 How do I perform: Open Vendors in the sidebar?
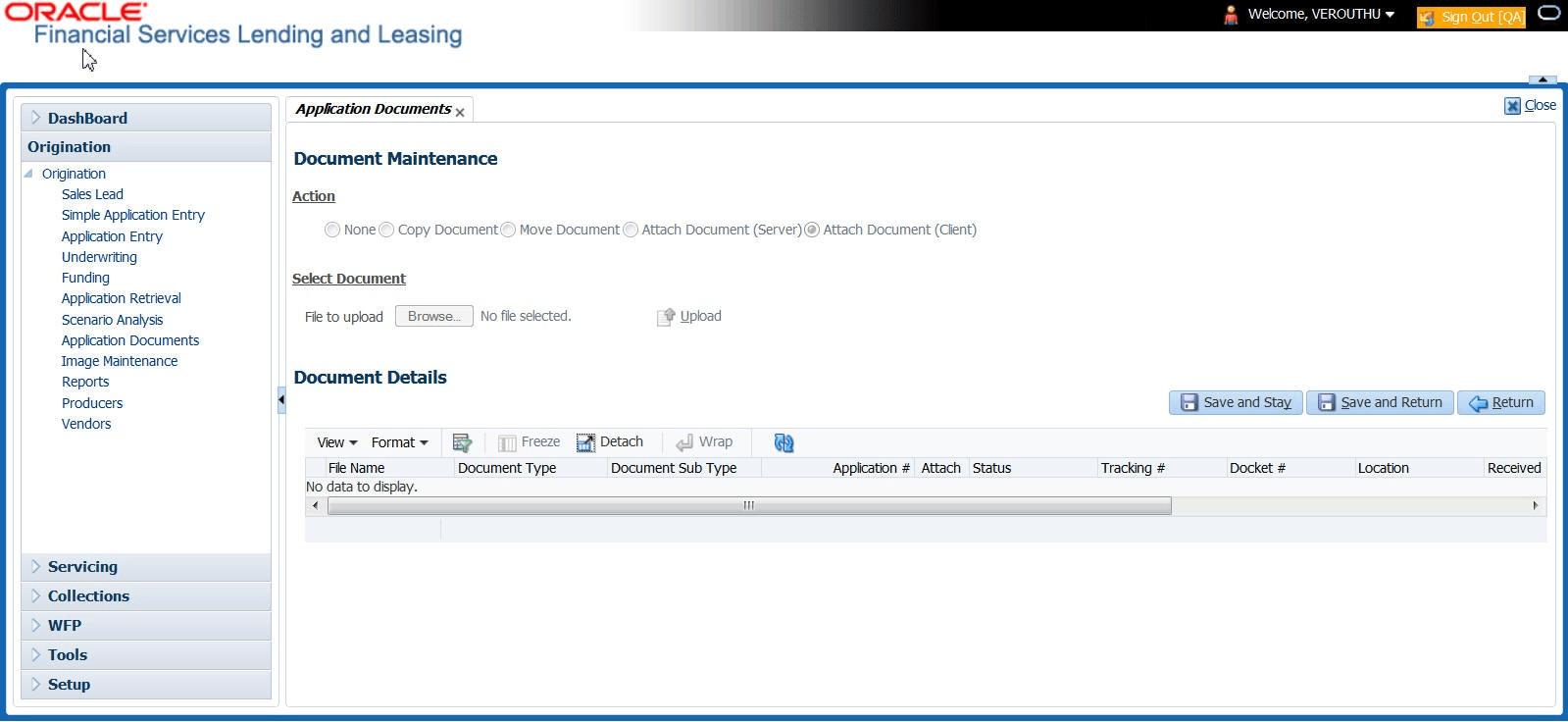tap(86, 424)
